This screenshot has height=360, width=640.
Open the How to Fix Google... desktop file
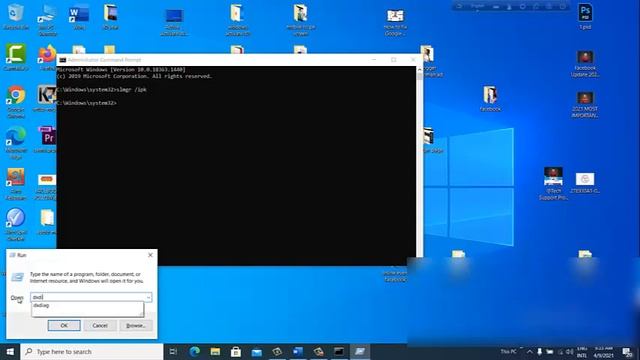click(x=395, y=22)
